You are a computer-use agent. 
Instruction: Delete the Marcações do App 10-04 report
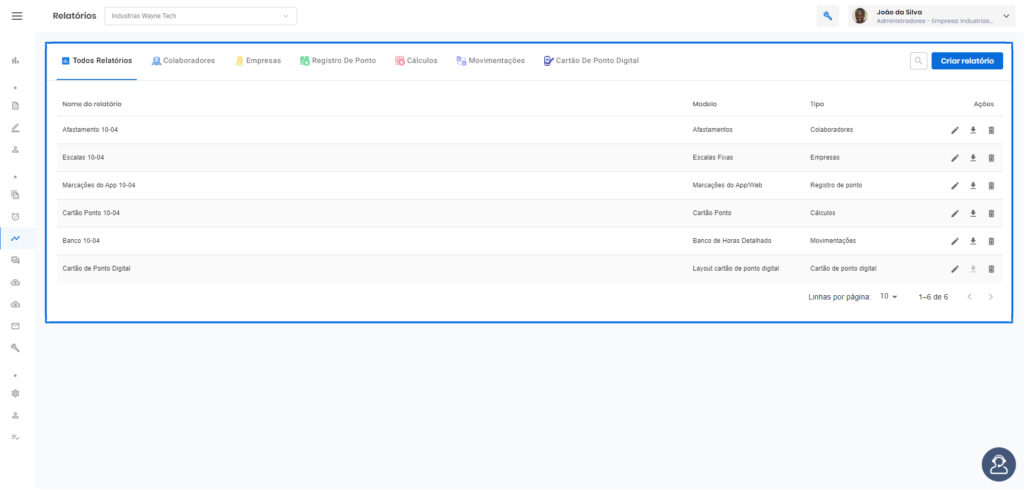click(x=991, y=186)
